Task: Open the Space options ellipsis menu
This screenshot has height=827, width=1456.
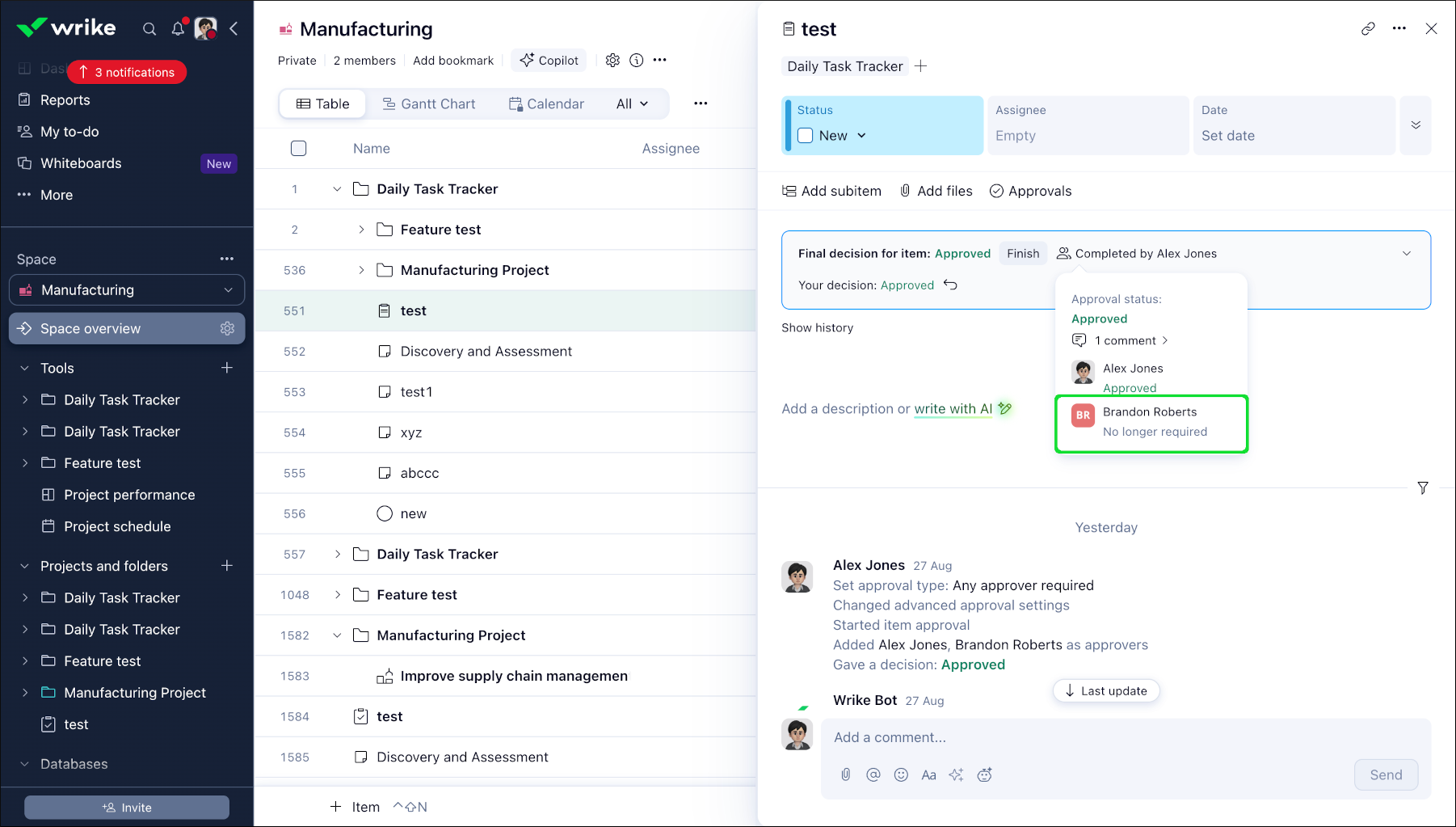Action: [x=227, y=259]
